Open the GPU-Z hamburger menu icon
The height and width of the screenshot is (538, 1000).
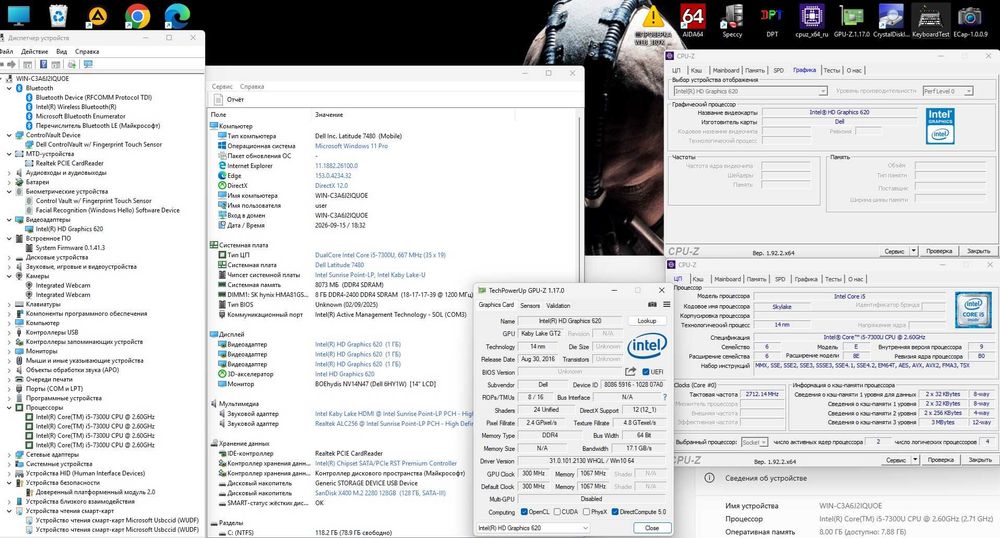click(x=666, y=305)
